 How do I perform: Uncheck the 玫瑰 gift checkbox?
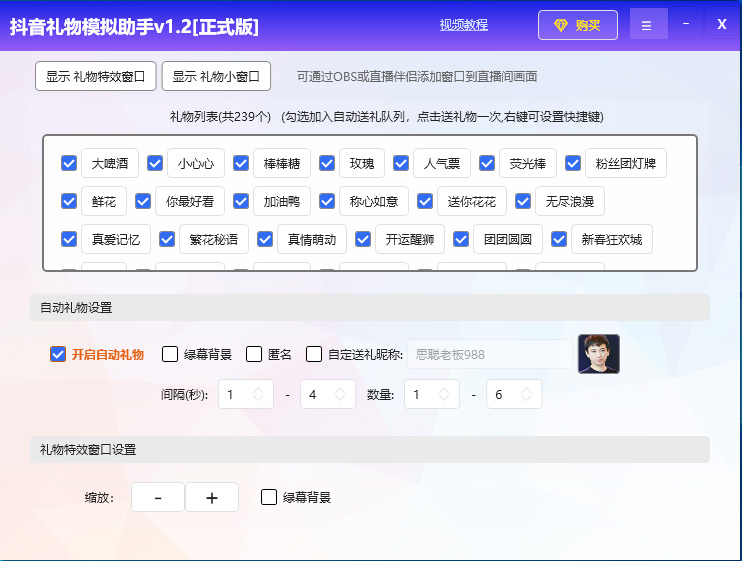(x=327, y=163)
